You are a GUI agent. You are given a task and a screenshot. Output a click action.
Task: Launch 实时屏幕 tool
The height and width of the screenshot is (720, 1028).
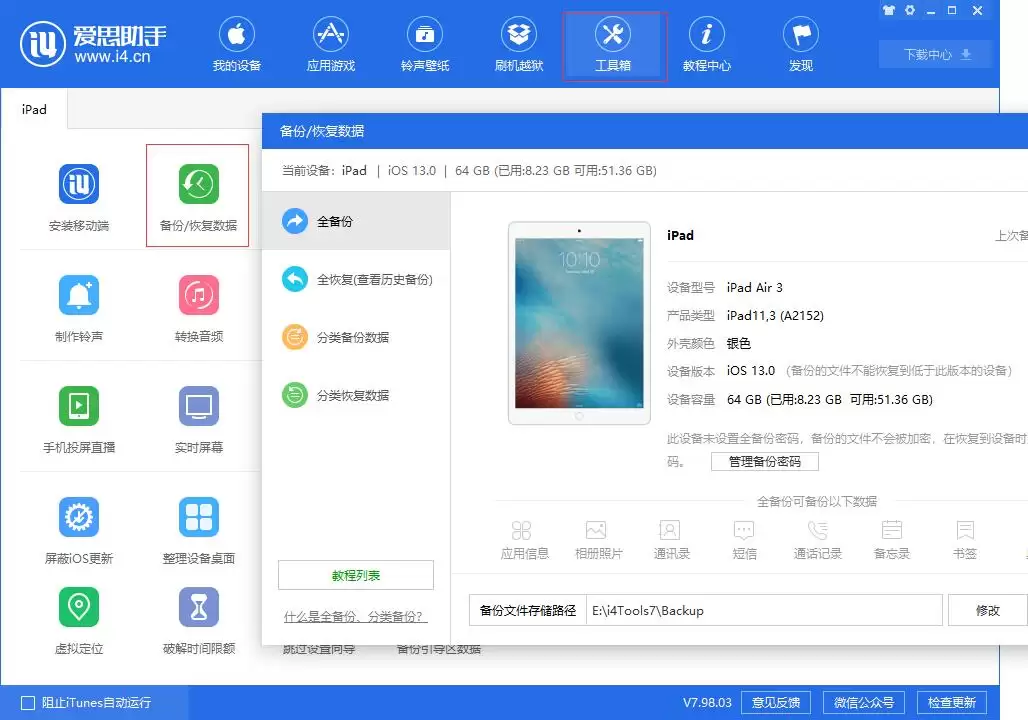pyautogui.click(x=199, y=420)
